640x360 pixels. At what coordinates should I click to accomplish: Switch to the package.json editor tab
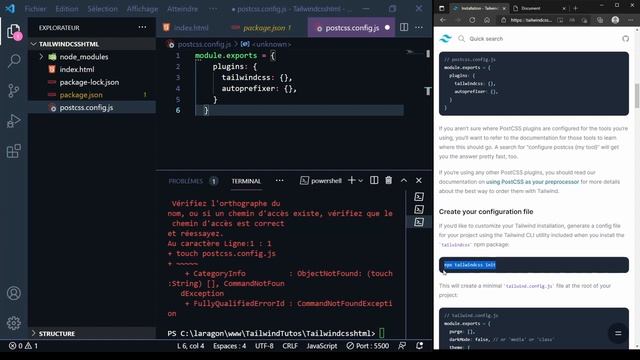262,28
